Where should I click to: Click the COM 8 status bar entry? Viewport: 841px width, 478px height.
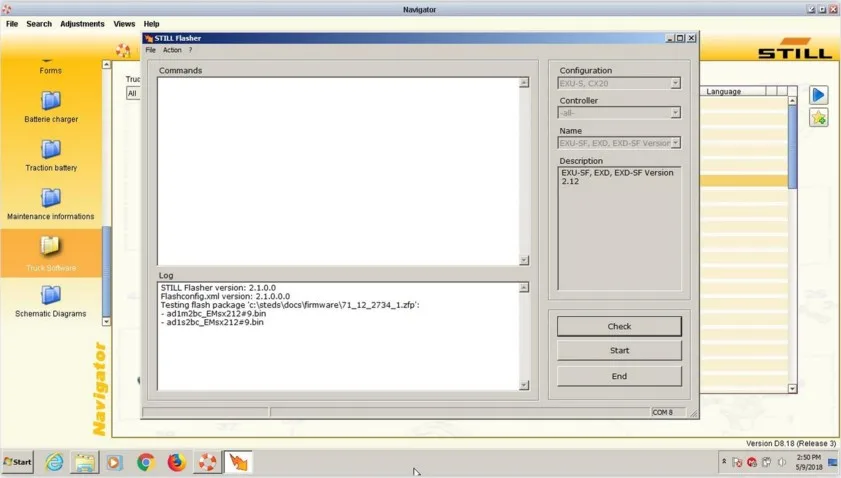click(x=662, y=412)
